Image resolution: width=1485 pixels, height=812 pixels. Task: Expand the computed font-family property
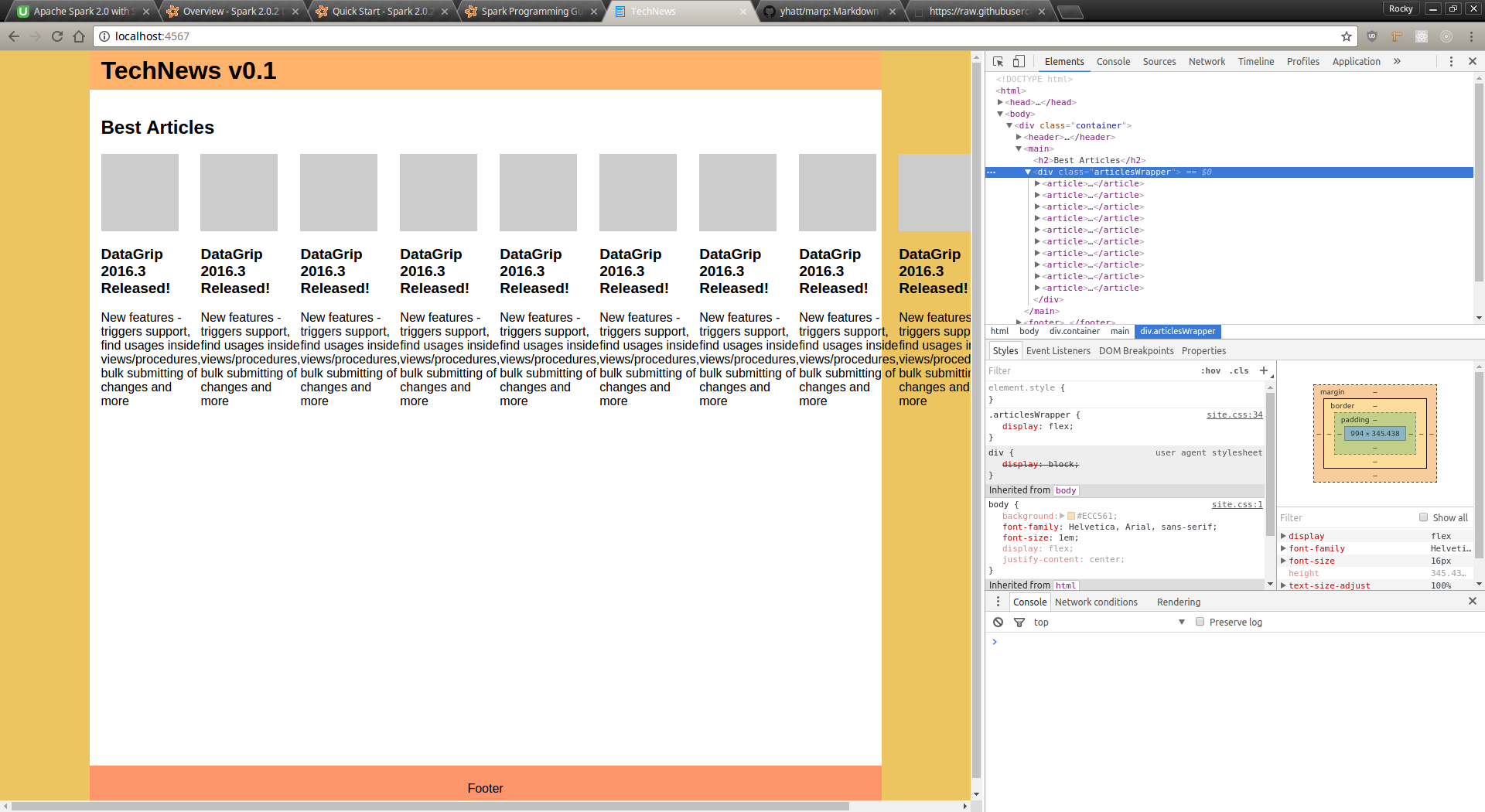pyautogui.click(x=1284, y=548)
